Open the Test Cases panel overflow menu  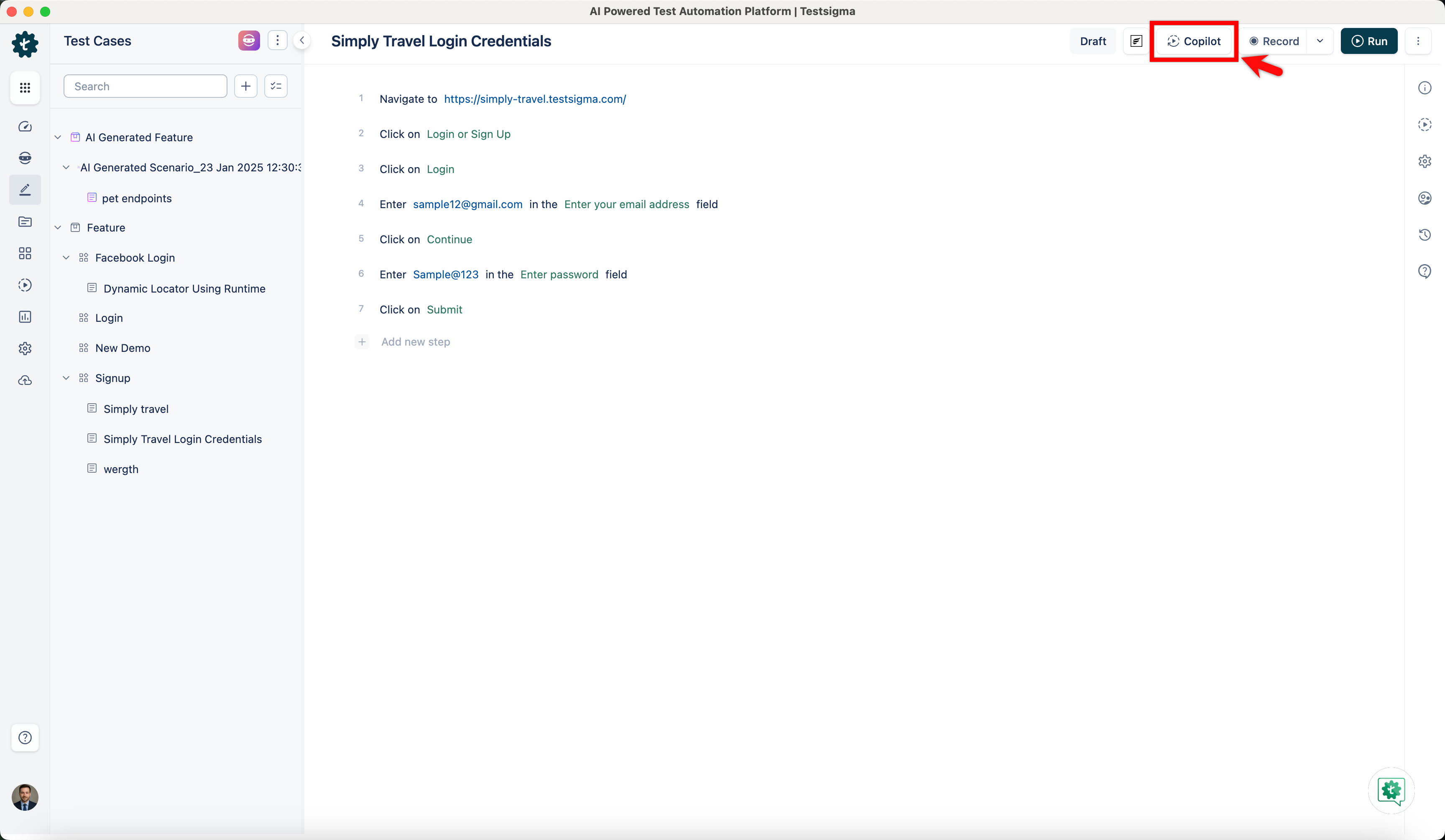coord(278,40)
